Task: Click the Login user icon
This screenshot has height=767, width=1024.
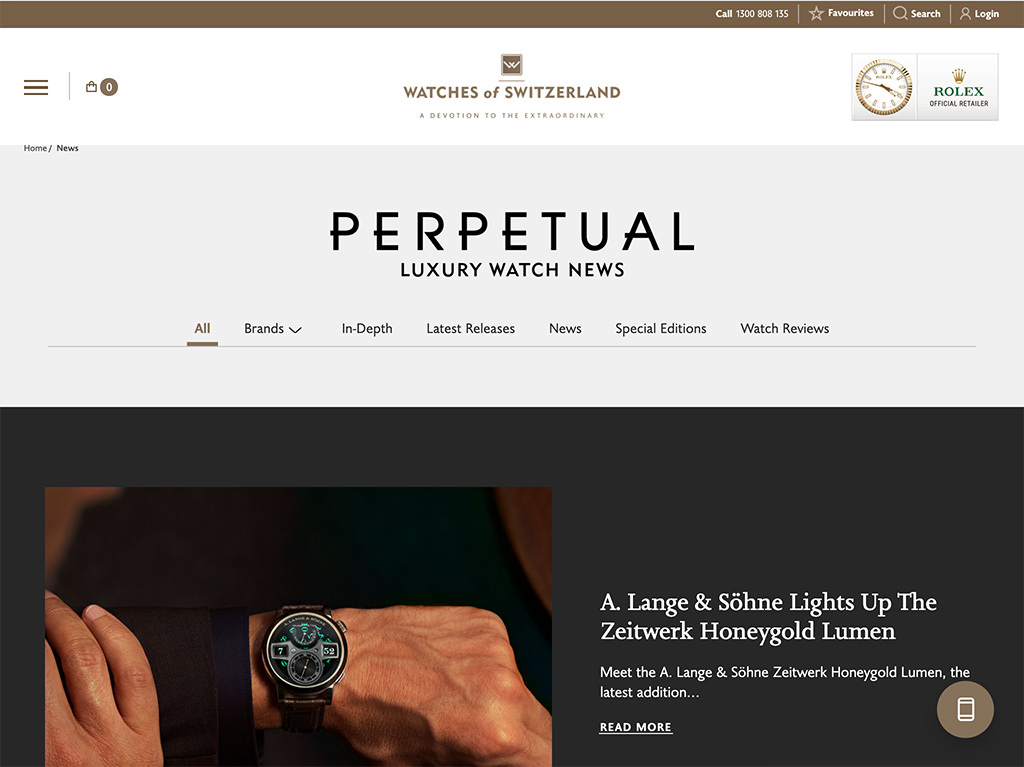Action: coord(965,13)
